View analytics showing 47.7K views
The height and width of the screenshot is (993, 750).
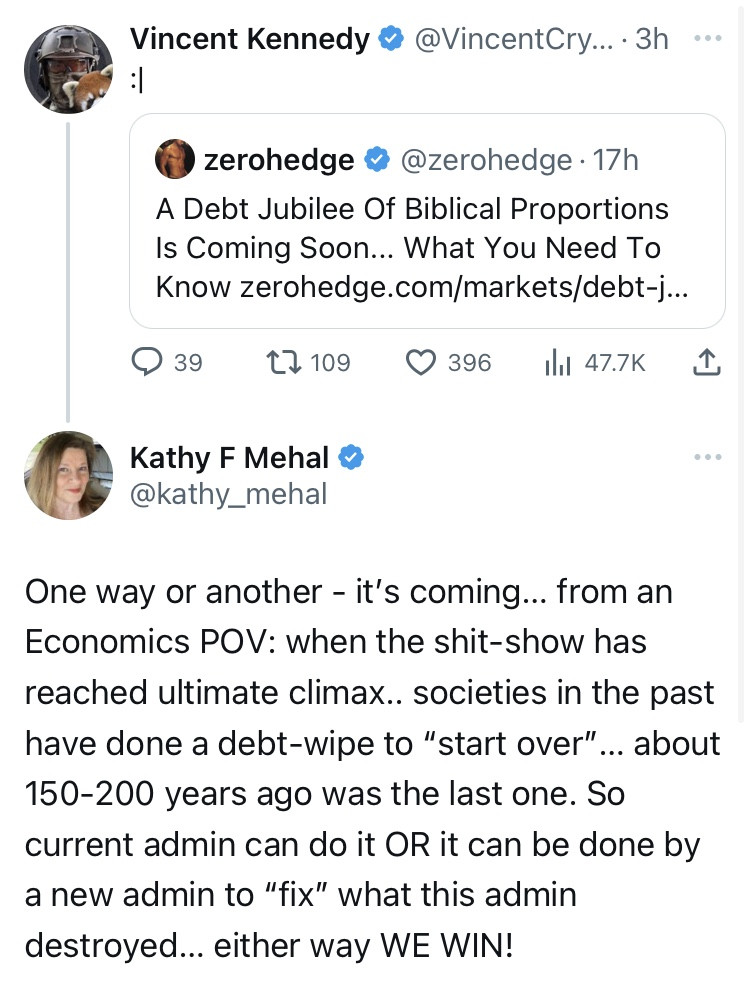coord(555,363)
